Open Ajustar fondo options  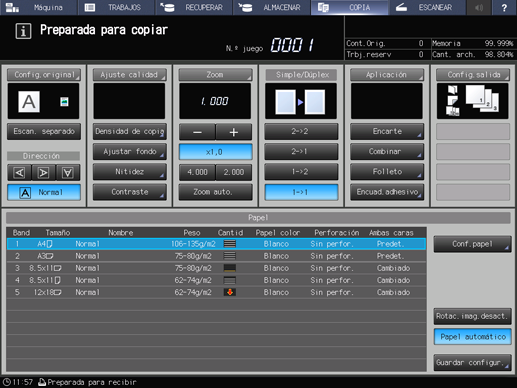point(129,152)
